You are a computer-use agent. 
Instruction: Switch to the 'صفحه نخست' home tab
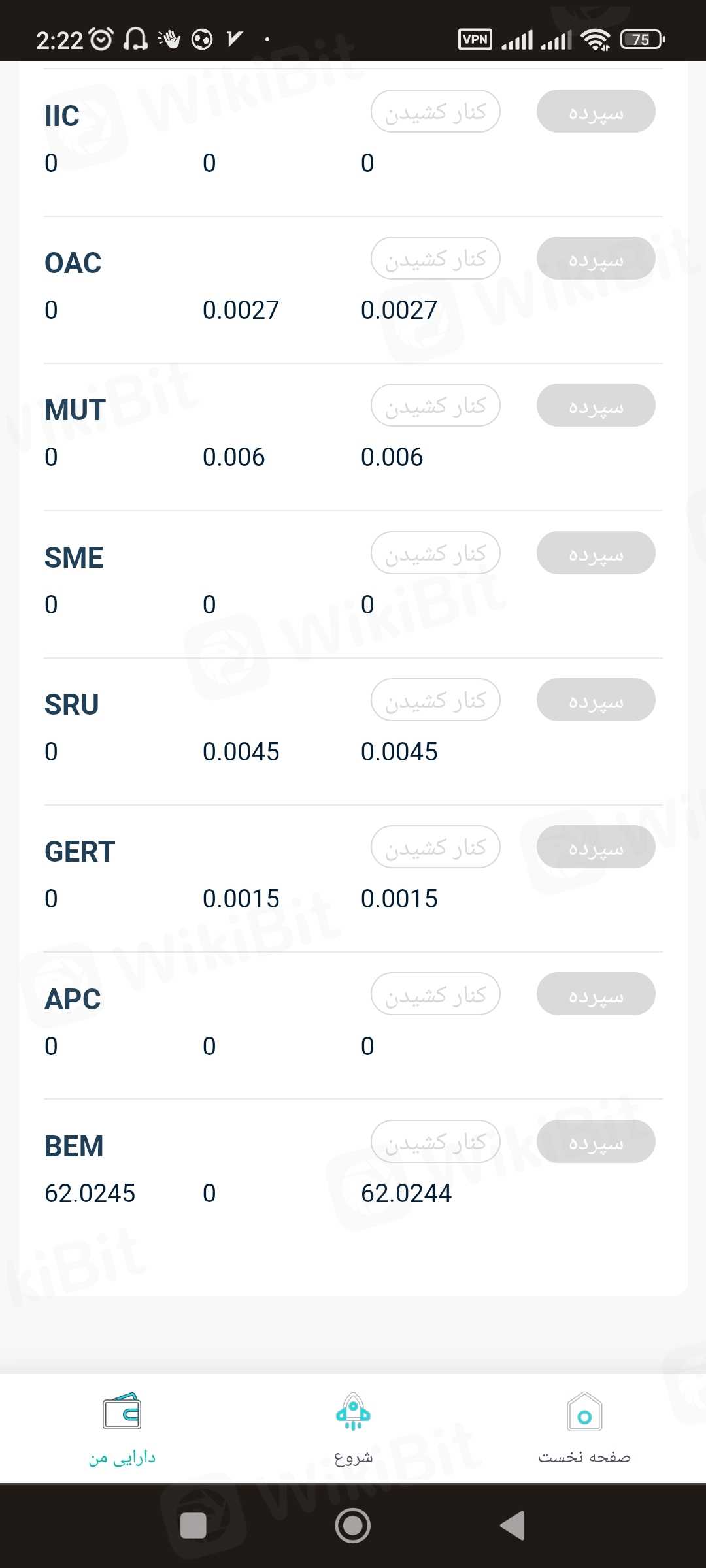coord(584,1458)
